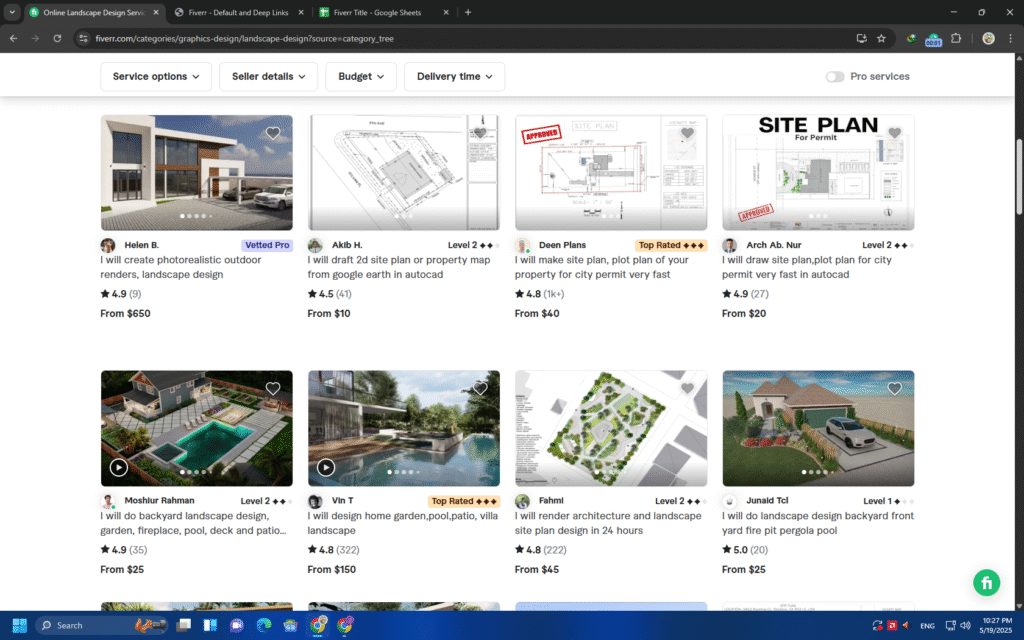1024x640 pixels.
Task: Go back to the previous page
Action: click(14, 39)
